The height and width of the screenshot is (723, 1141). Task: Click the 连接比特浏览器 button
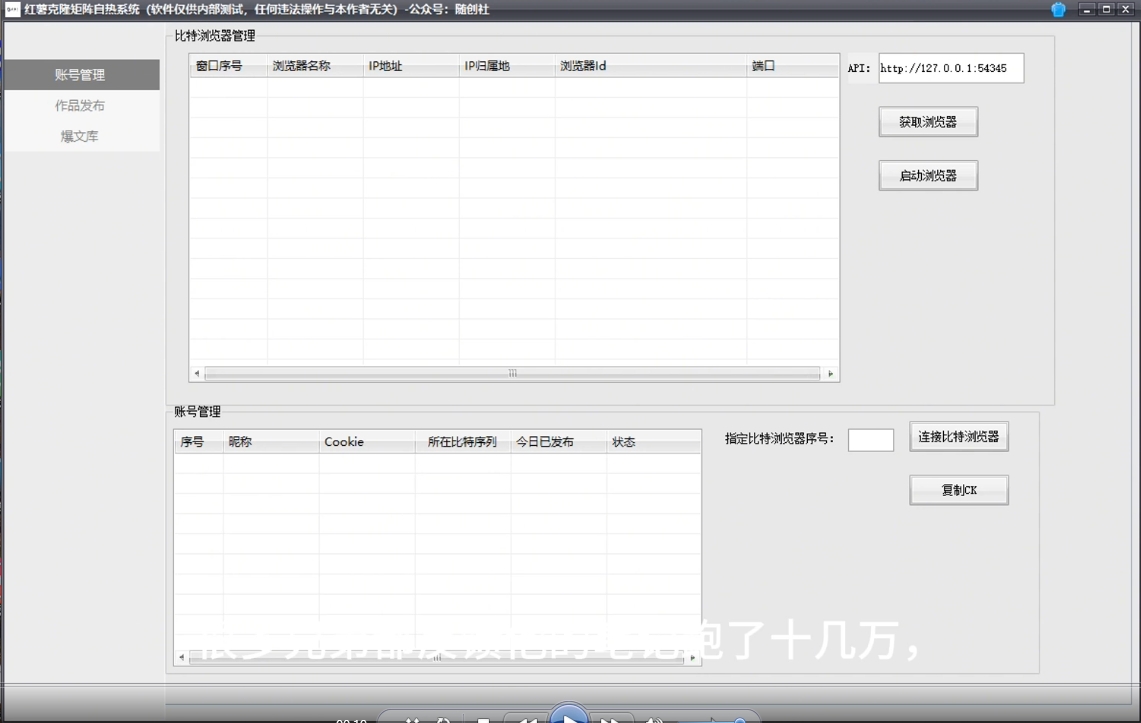958,437
